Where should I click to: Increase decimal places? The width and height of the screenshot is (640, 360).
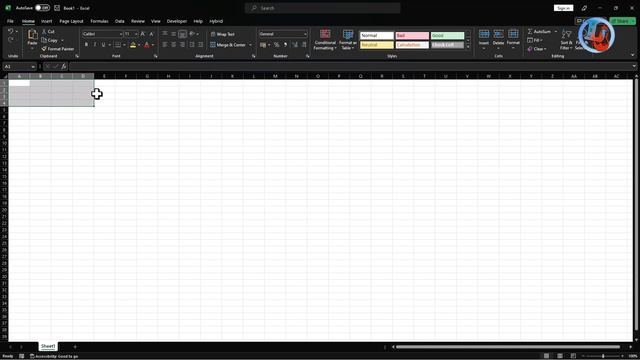[x=295, y=45]
